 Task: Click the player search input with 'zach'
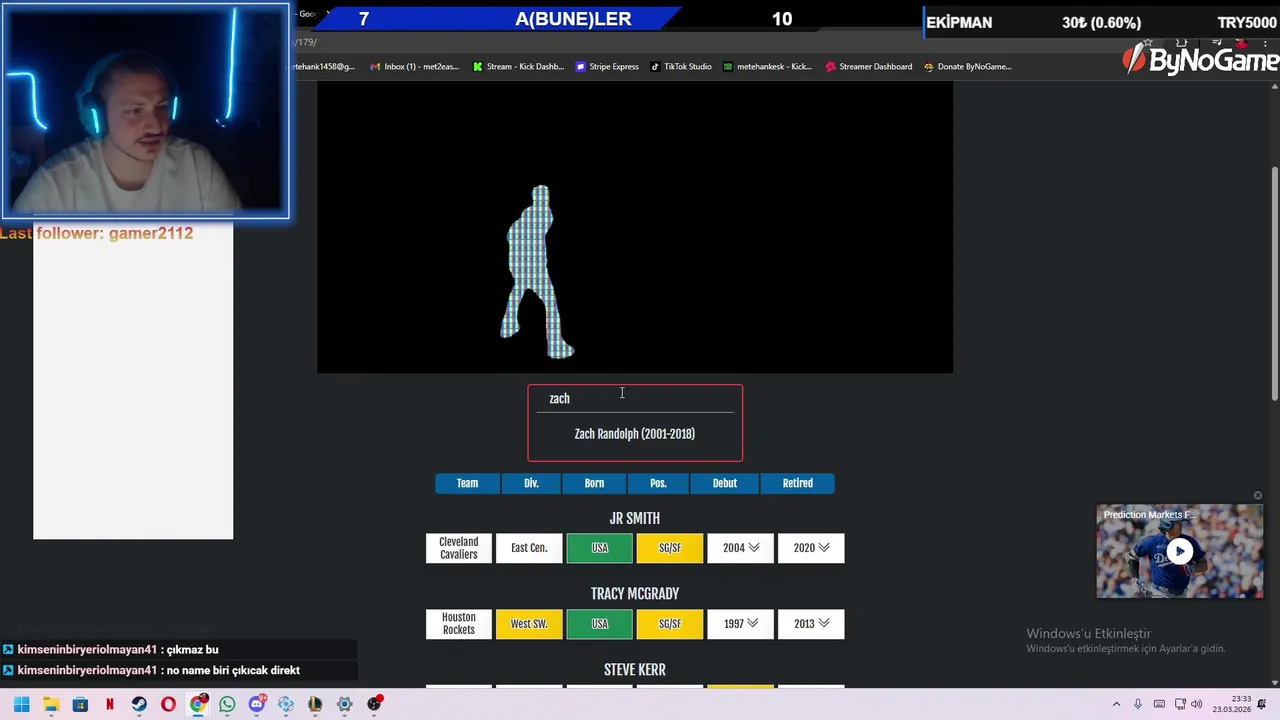[x=635, y=399]
